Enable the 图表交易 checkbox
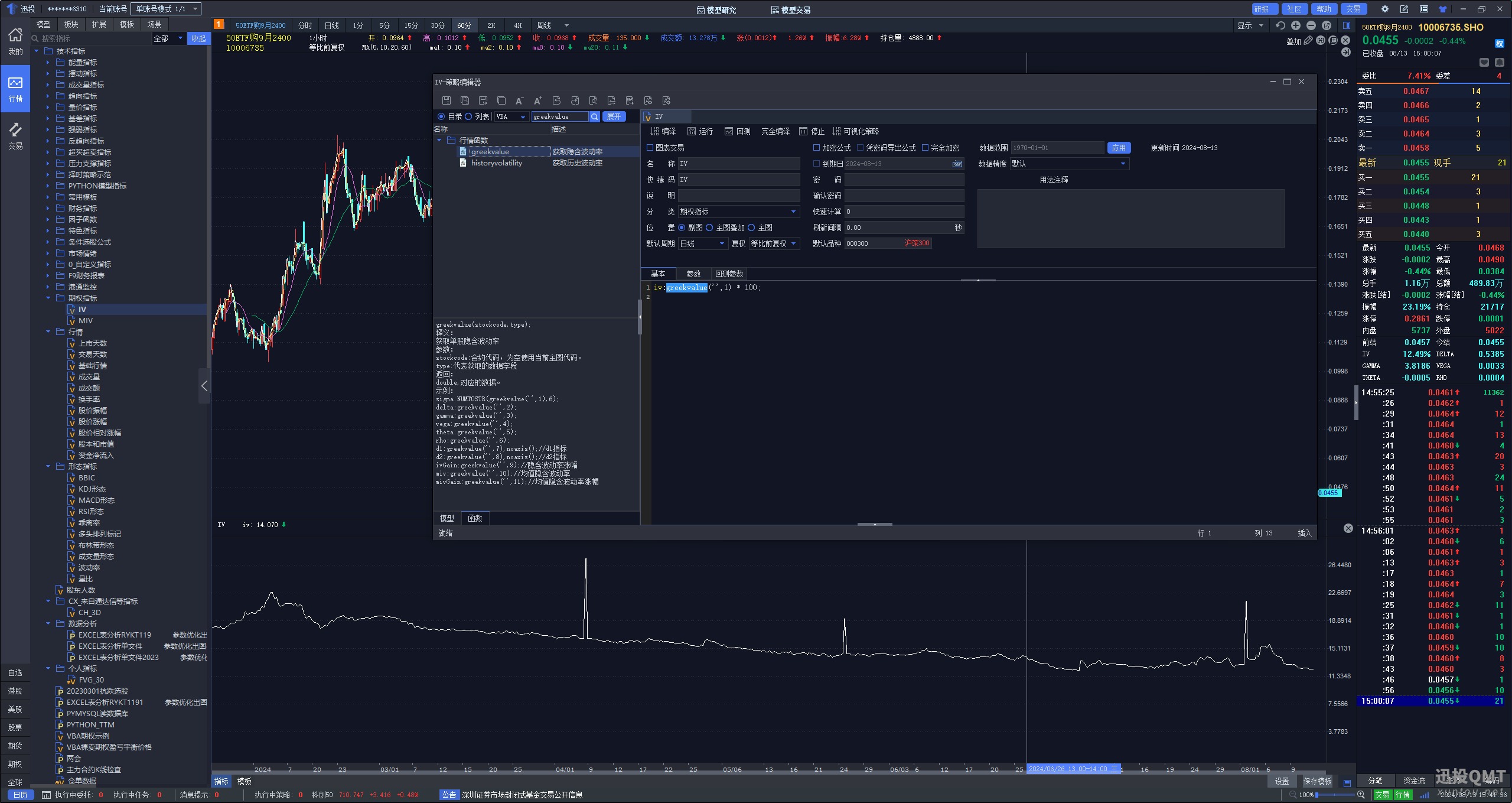The height and width of the screenshot is (803, 1512). [650, 148]
